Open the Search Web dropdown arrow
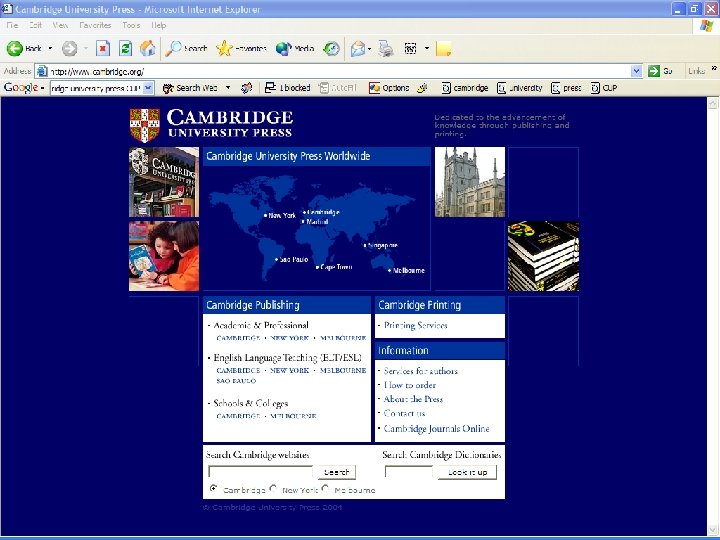 (x=228, y=88)
